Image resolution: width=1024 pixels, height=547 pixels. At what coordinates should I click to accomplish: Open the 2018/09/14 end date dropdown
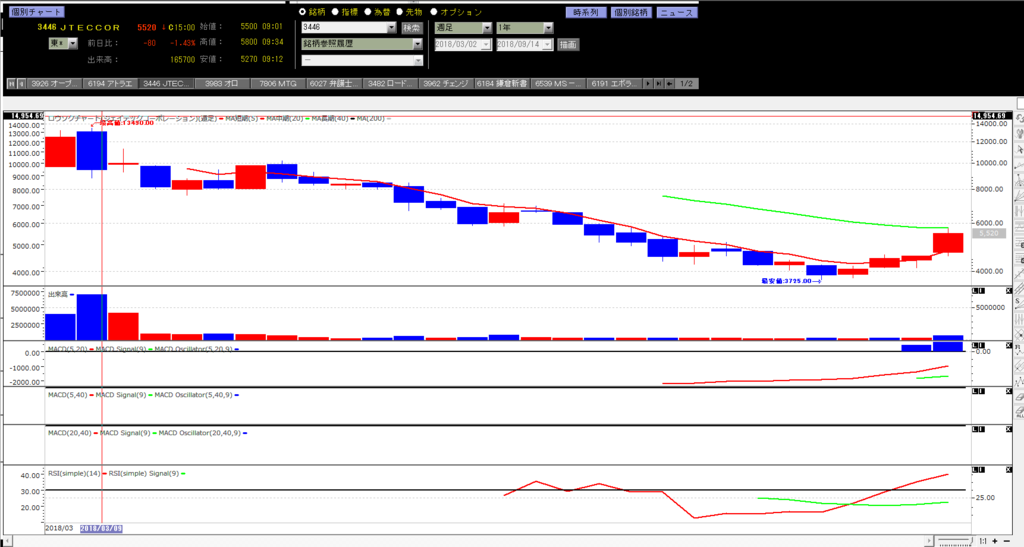coord(547,44)
